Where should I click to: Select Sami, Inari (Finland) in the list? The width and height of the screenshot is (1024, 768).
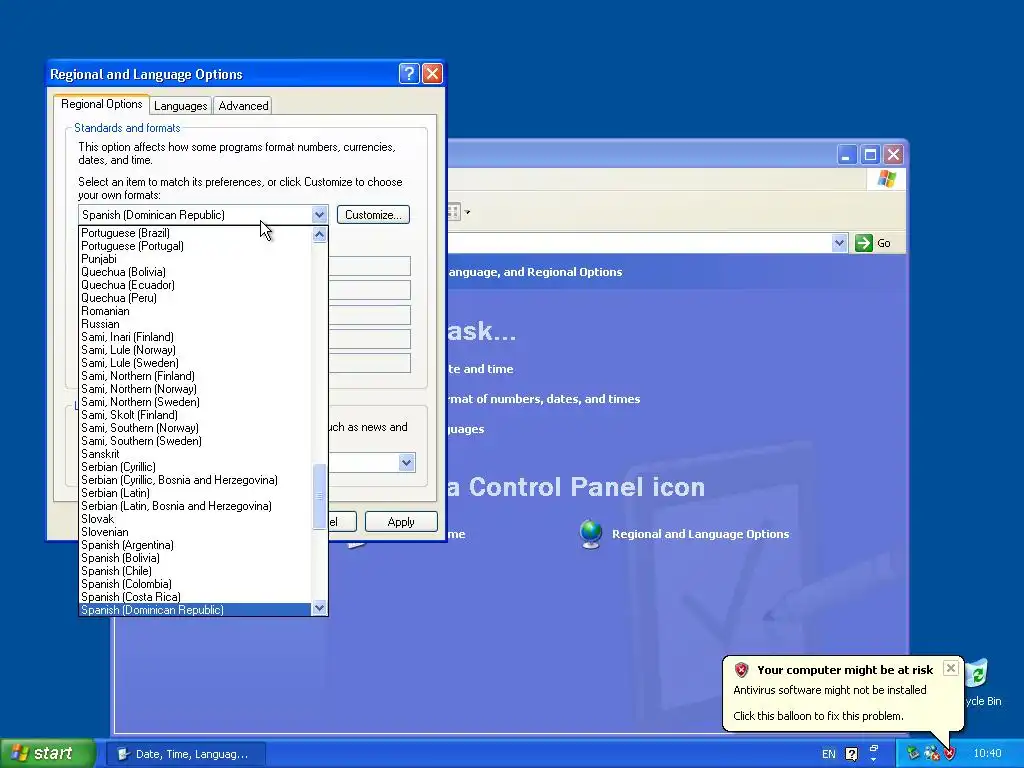195,337
